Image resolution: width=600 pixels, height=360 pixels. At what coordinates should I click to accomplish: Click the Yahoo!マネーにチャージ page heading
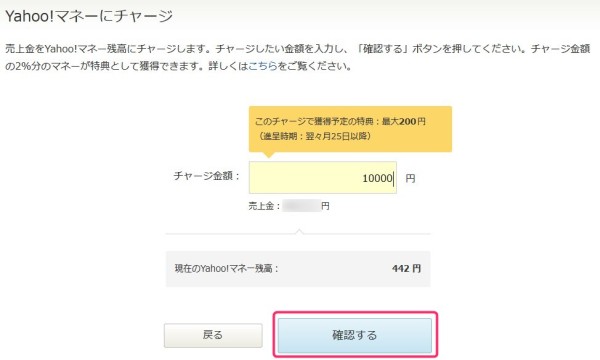(89, 16)
